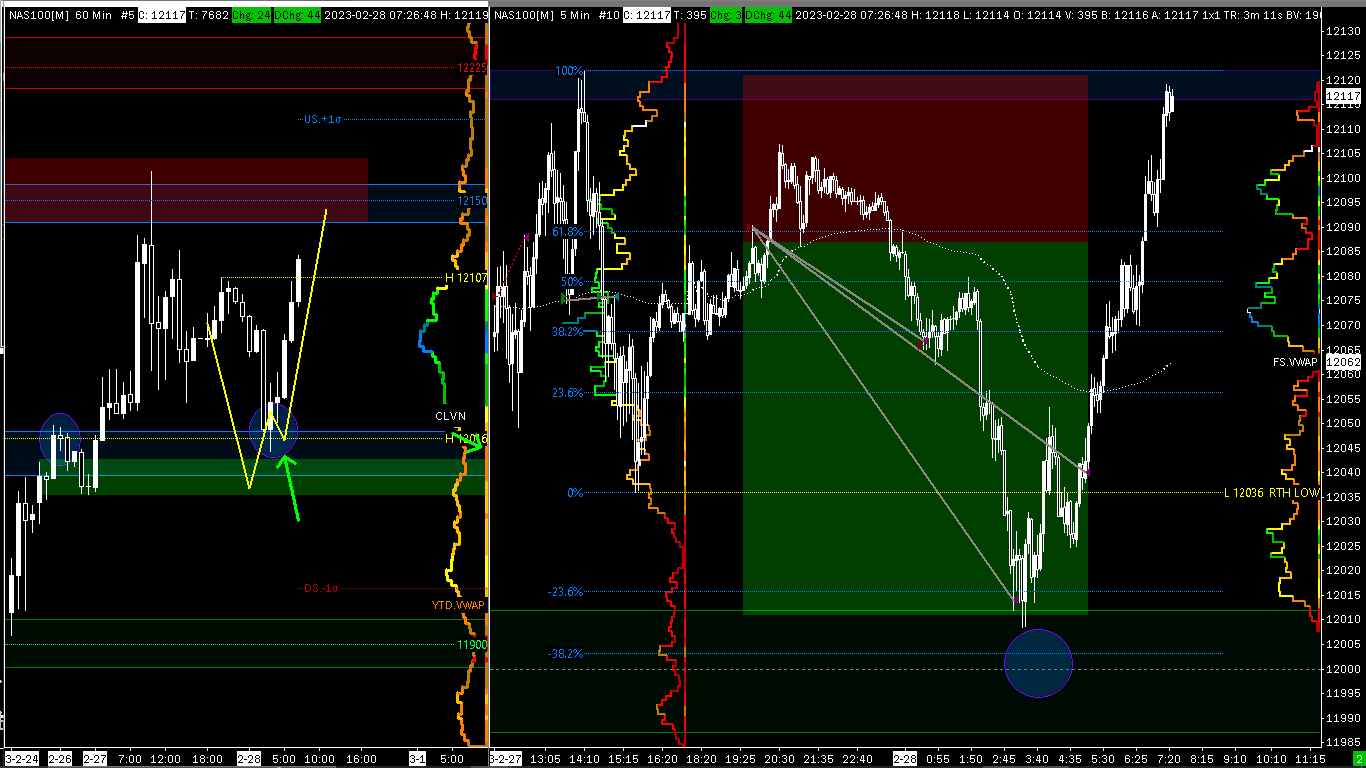Select the US.+1σ line label
This screenshot has width=1366, height=768.
[x=323, y=119]
